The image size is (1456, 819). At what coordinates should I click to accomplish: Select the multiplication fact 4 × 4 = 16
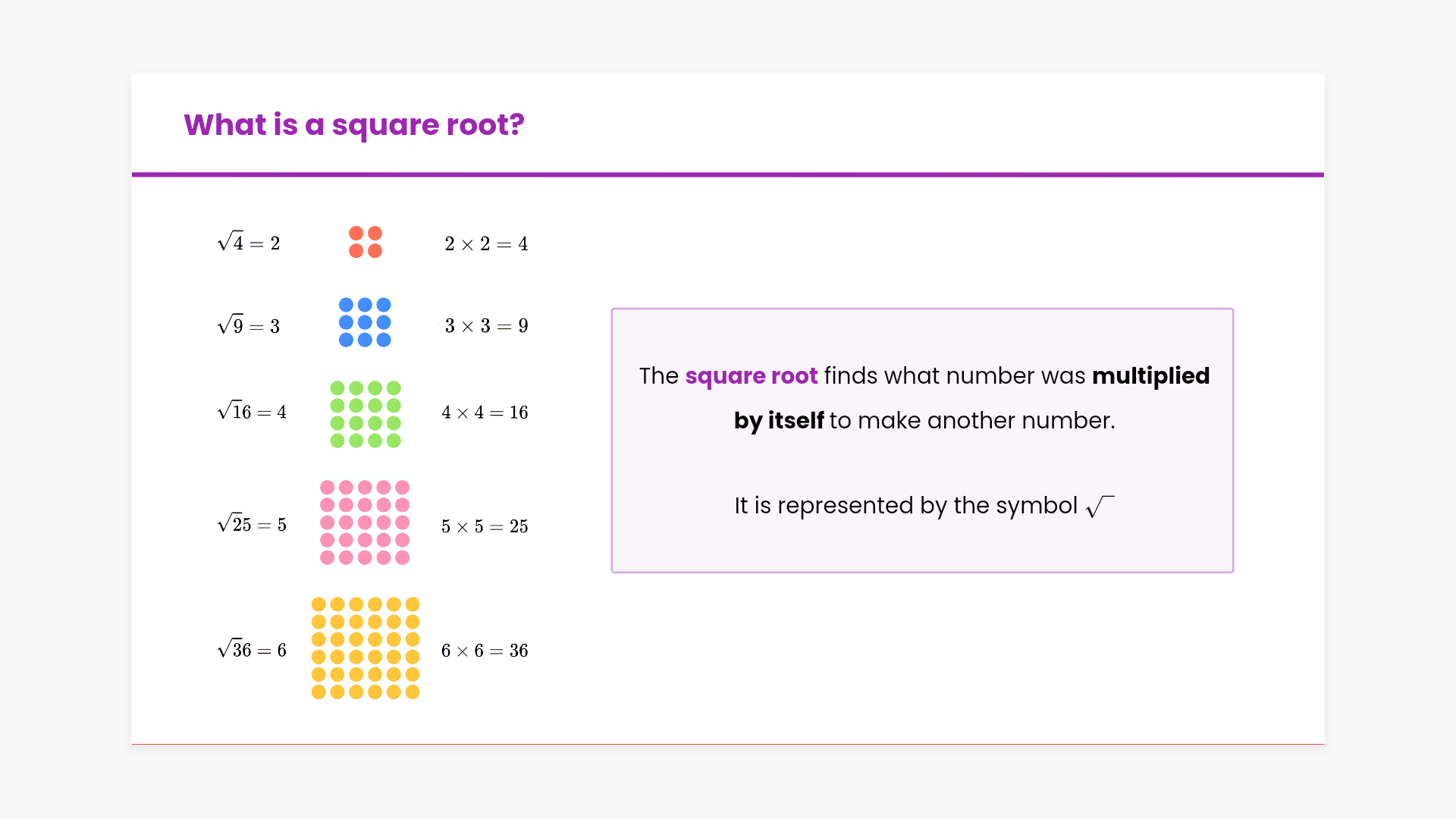point(485,413)
